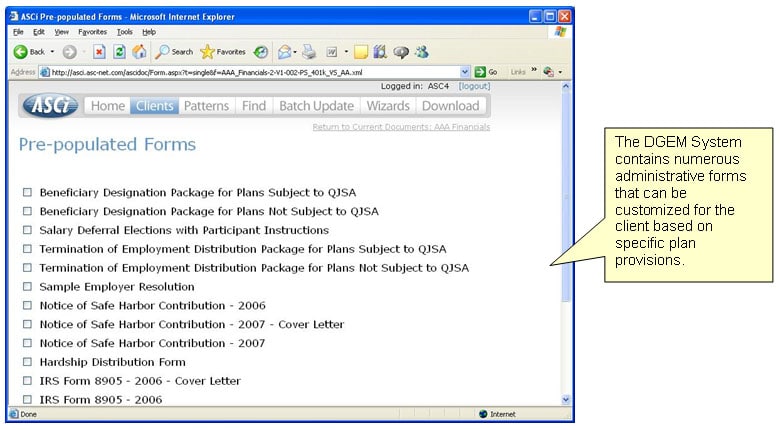Check IRS Form 8905 - 2006 - Cover Letter
Screen dimensions: 780x430
27,381
